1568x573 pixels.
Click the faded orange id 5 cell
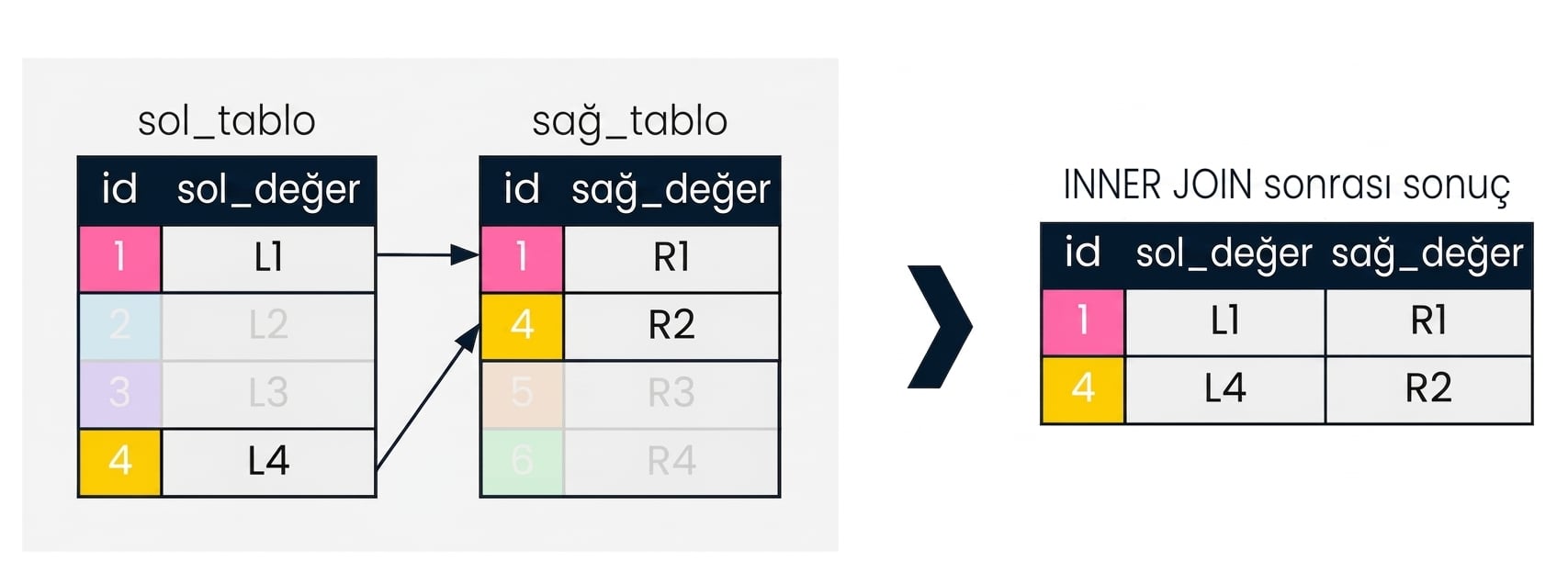pos(522,394)
